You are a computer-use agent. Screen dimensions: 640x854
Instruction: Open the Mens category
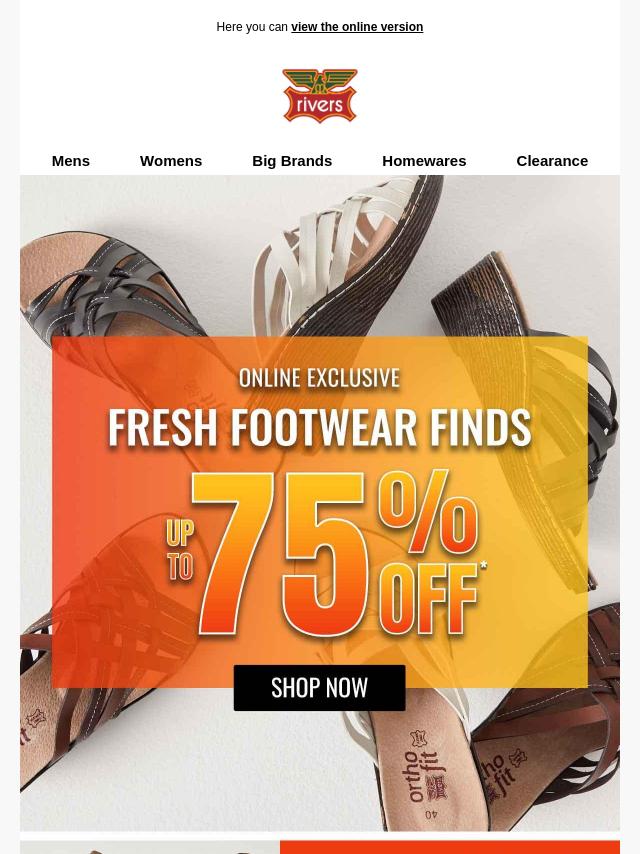coord(71,161)
